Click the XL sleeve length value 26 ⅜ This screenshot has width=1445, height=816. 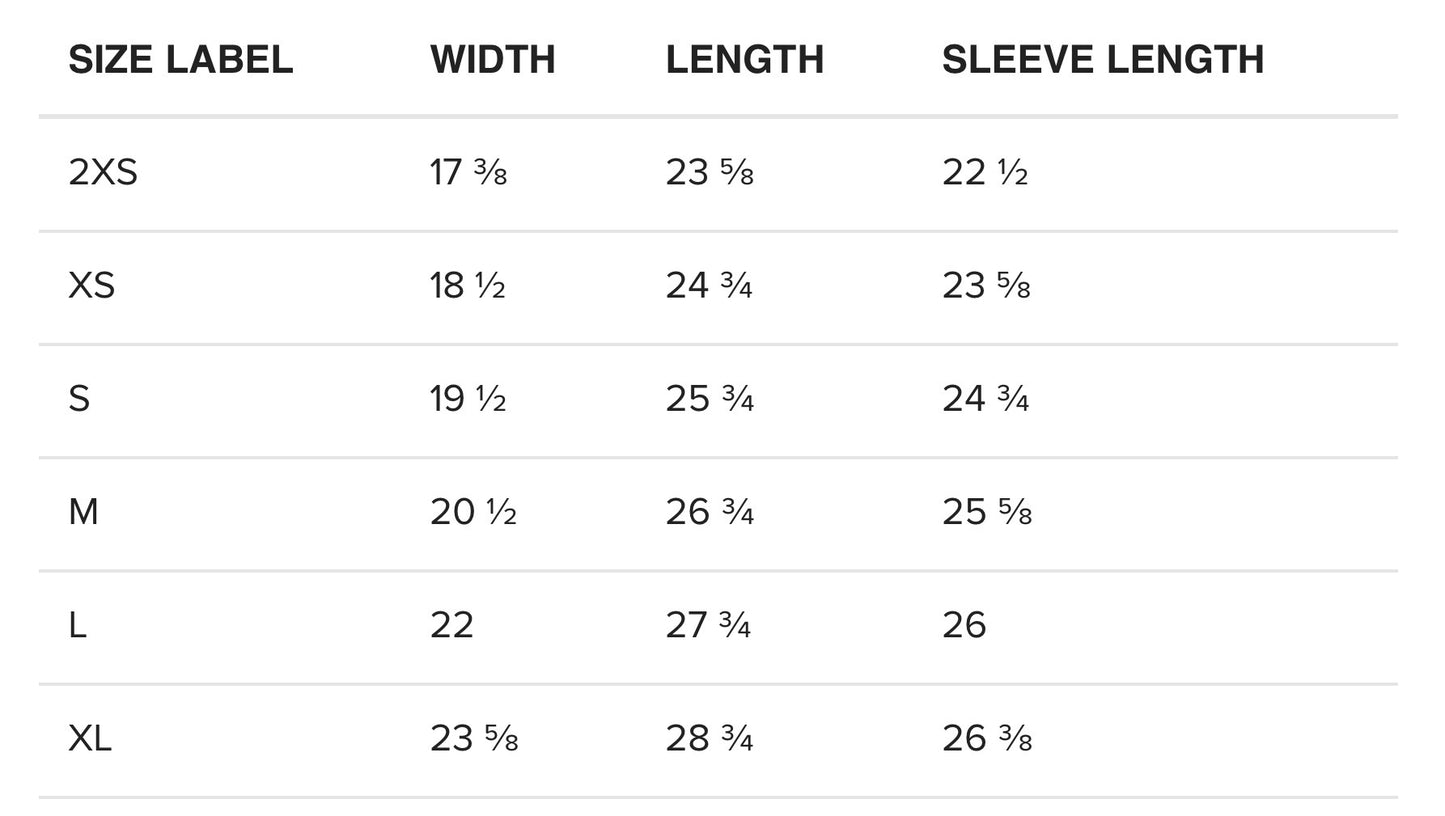tap(986, 739)
